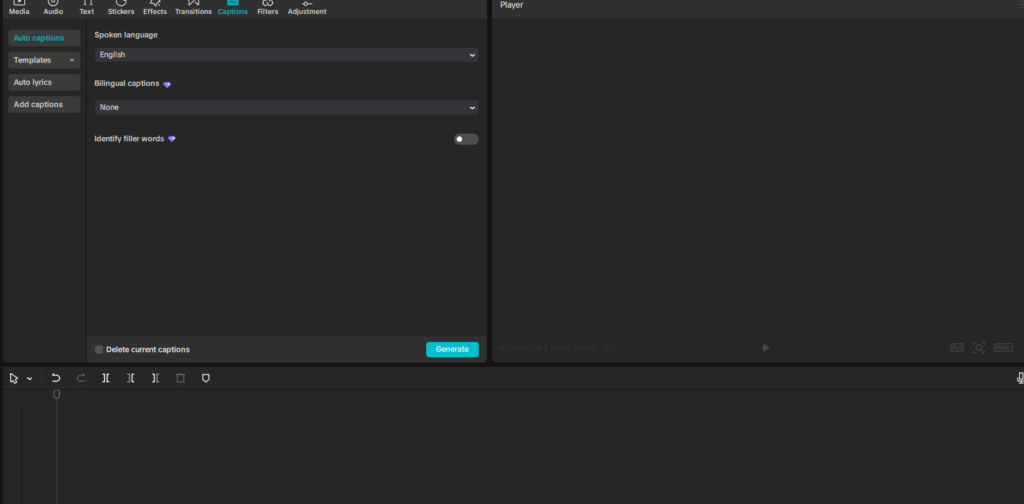
Task: Click the shield-shaped marker icon
Action: (x=206, y=379)
